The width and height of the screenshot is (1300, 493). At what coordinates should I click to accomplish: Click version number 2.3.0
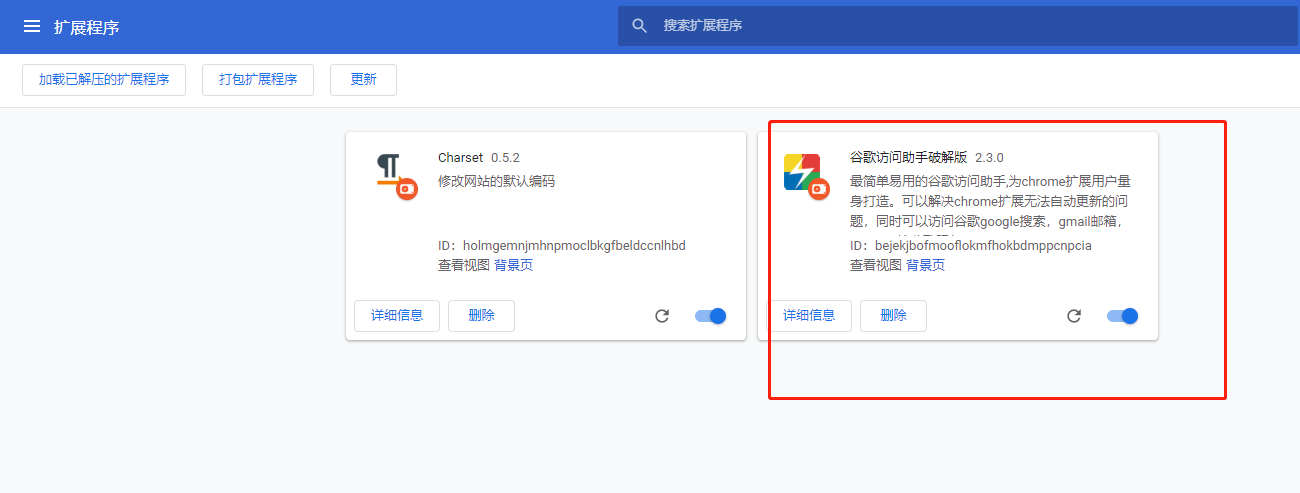[x=989, y=158]
